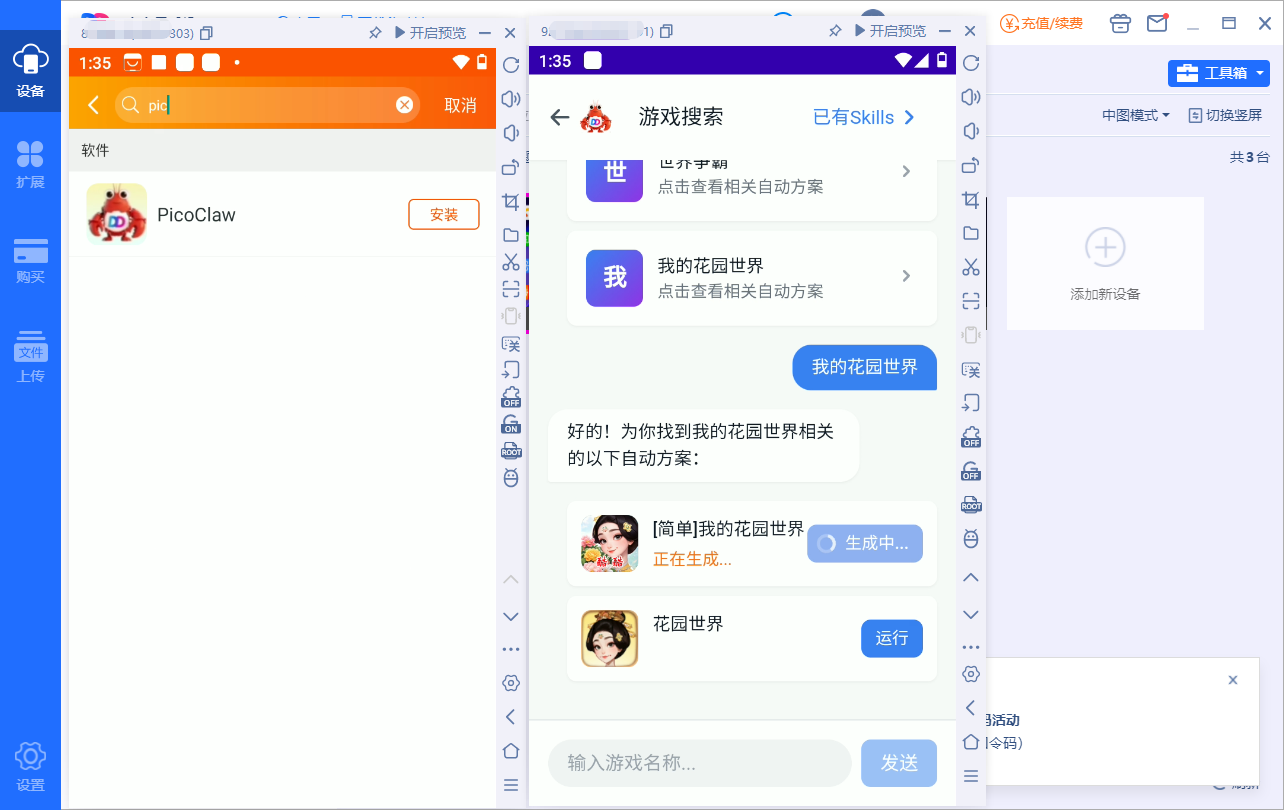Click scan frame icon on 游戏搜索 device toolbar

click(970, 301)
